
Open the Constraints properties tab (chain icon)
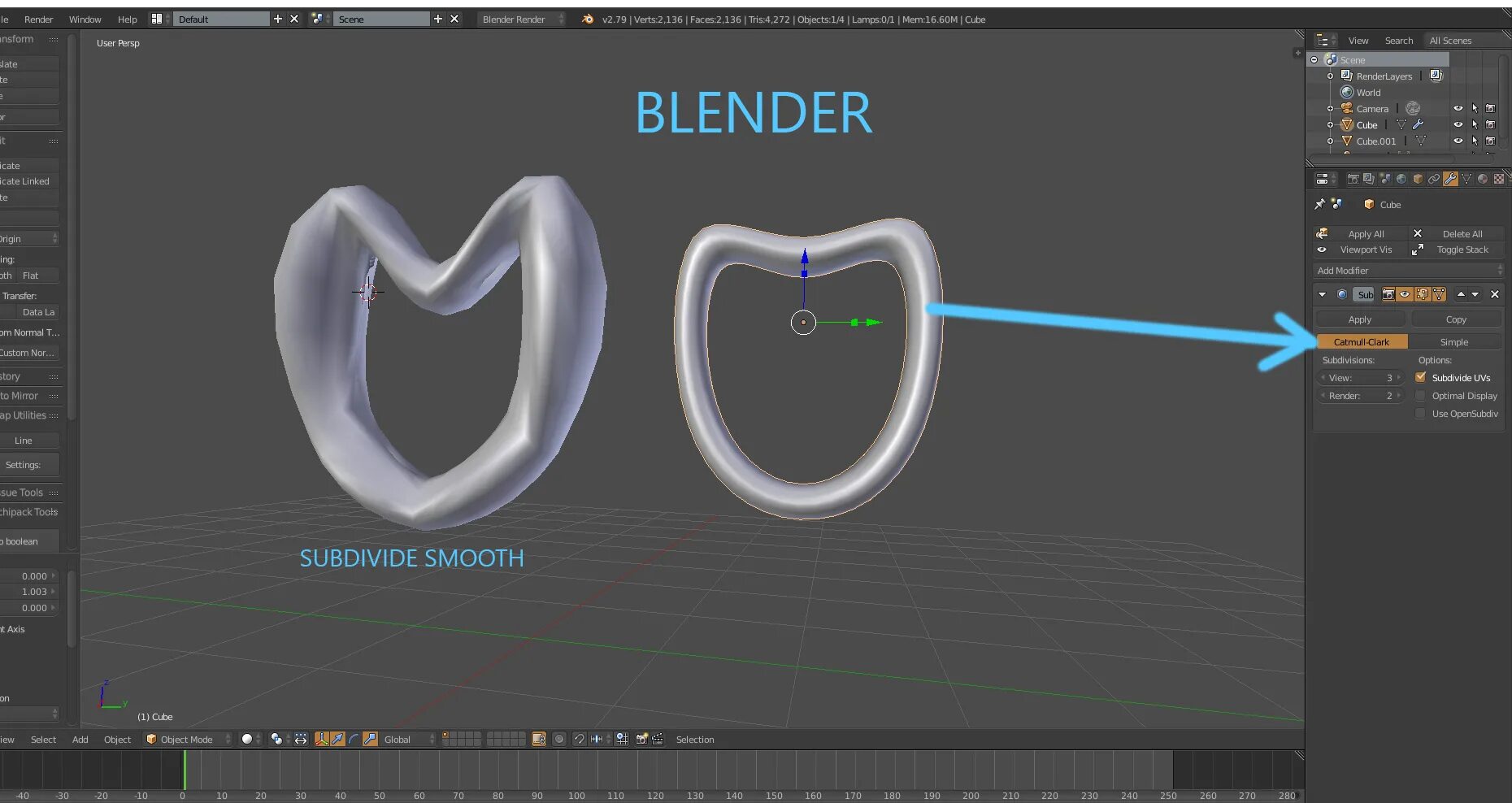point(1434,179)
